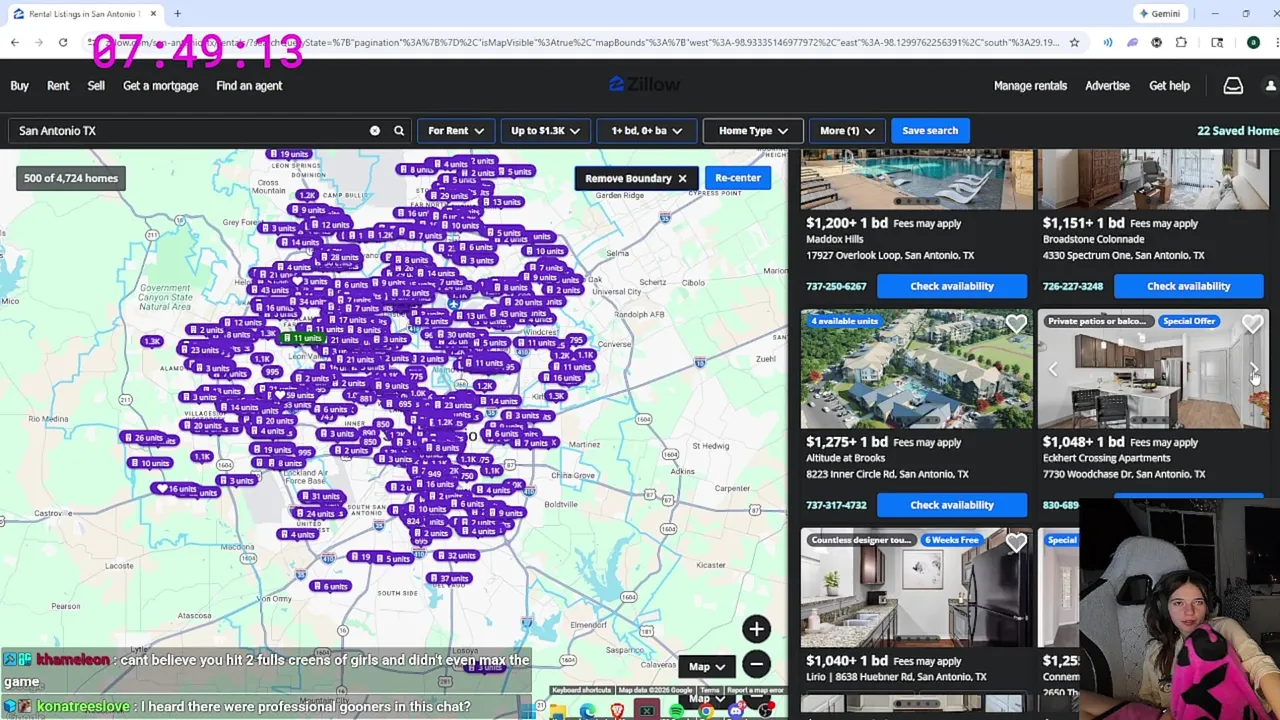
Task: Check availability for Broadstone Colonnade
Action: [1188, 286]
